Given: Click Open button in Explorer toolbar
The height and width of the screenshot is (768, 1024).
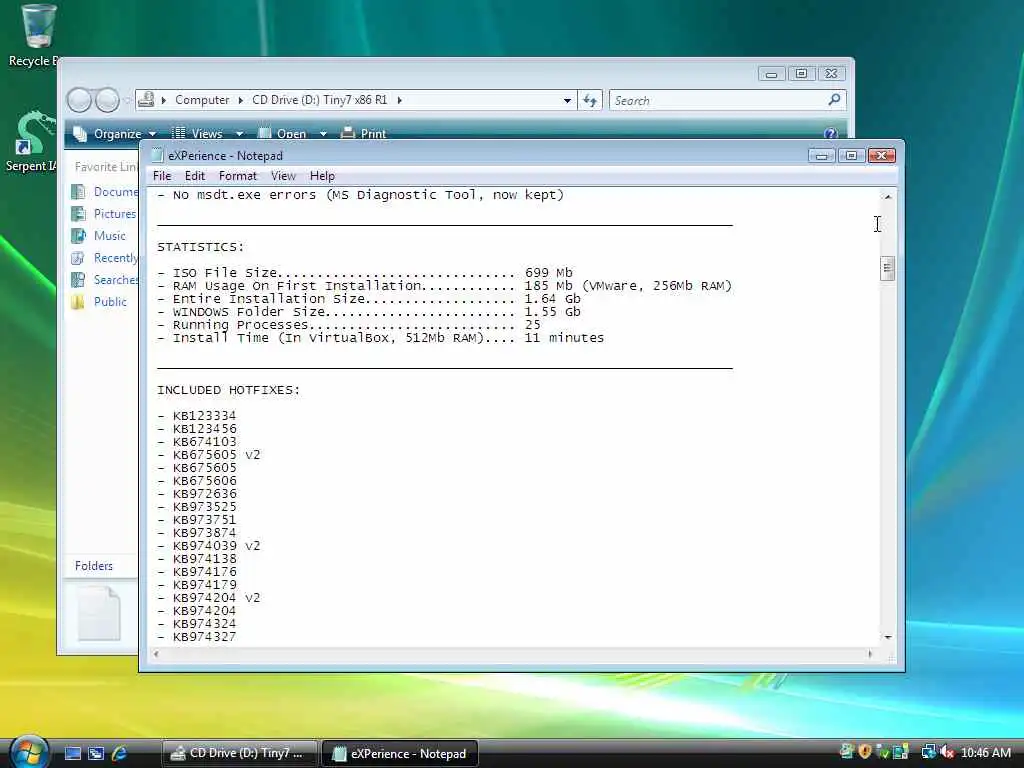Looking at the screenshot, I should [x=283, y=133].
